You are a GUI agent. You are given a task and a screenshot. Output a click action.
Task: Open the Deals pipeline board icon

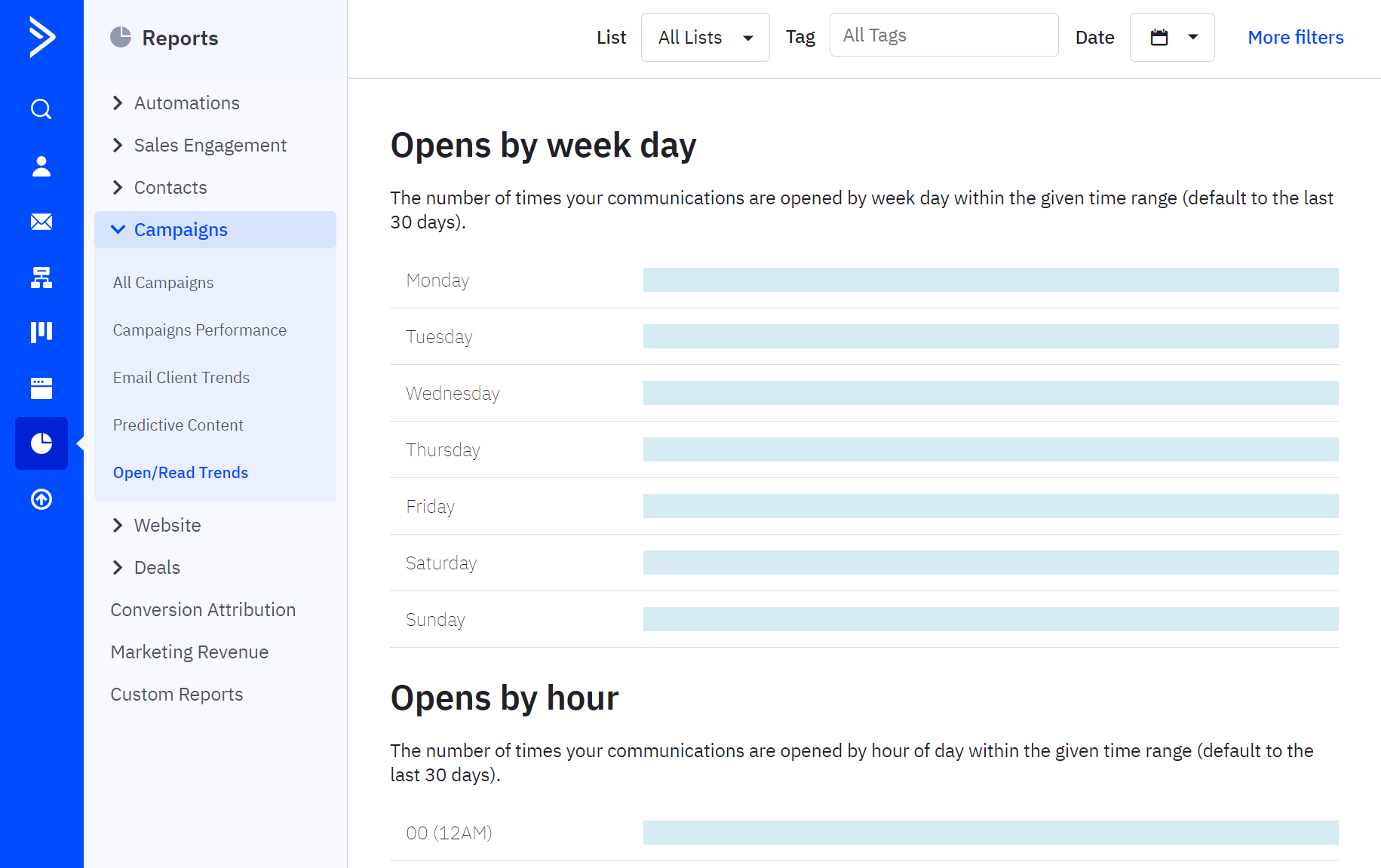[x=41, y=332]
